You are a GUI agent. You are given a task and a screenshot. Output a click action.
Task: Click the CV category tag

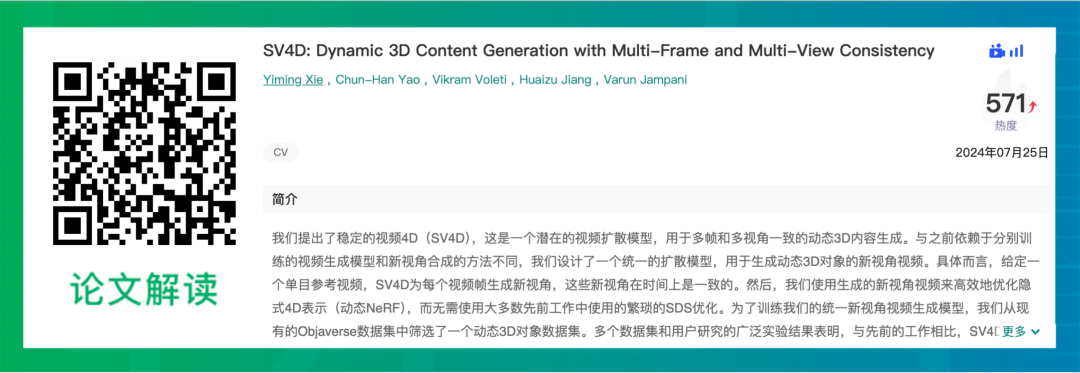(x=280, y=153)
